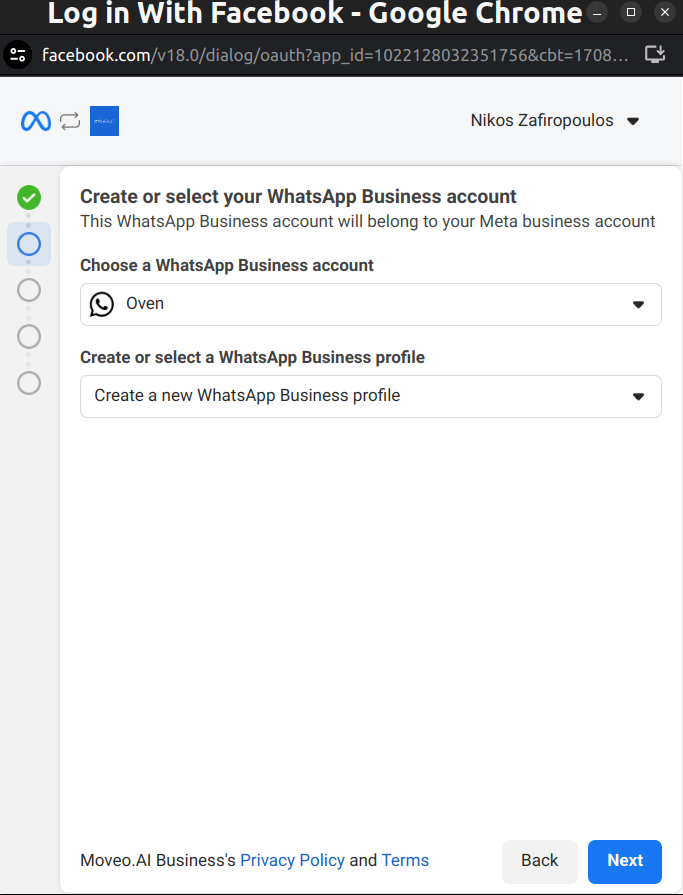This screenshot has height=895, width=683.
Task: Open the Privacy Policy link
Action: [x=292, y=860]
